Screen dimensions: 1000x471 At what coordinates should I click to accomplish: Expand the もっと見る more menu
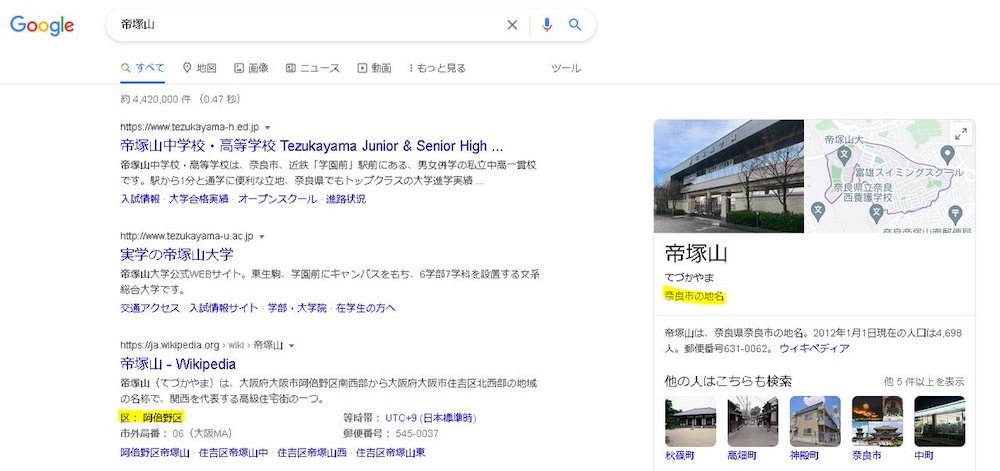click(x=437, y=68)
